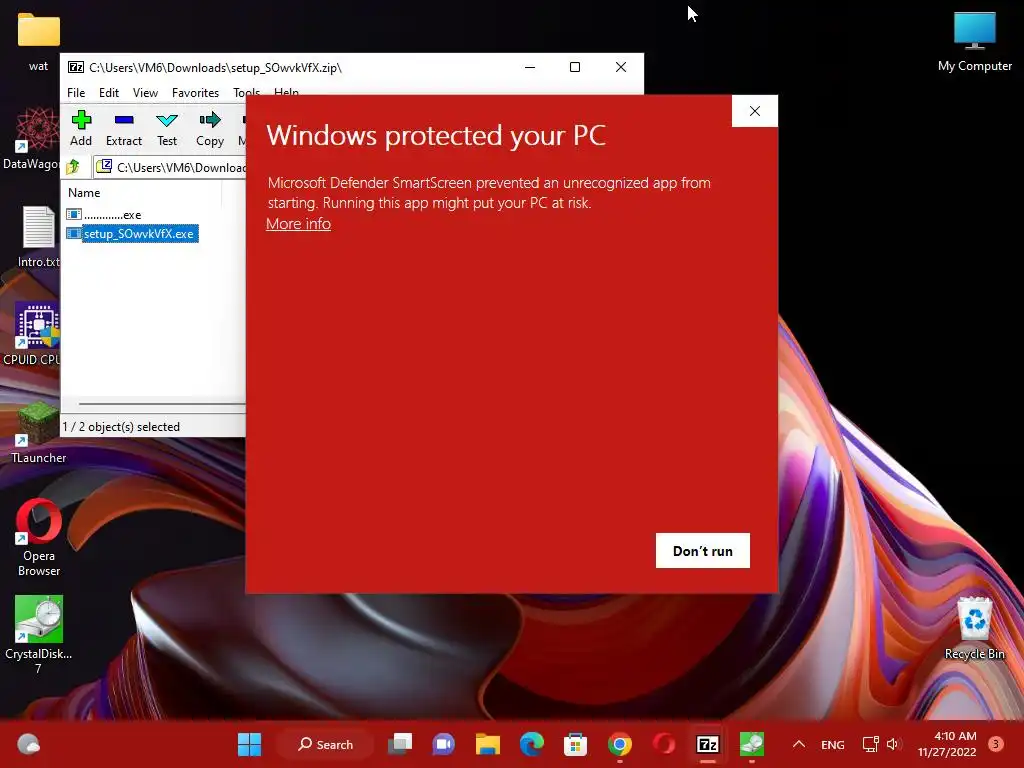Click the More info link
The height and width of the screenshot is (768, 1024).
click(298, 223)
